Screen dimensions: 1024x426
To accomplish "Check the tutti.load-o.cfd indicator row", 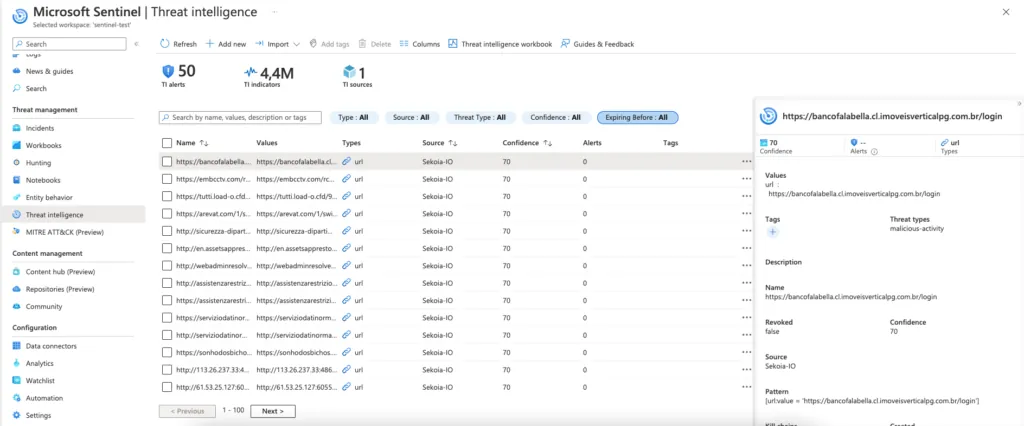I will [x=167, y=195].
